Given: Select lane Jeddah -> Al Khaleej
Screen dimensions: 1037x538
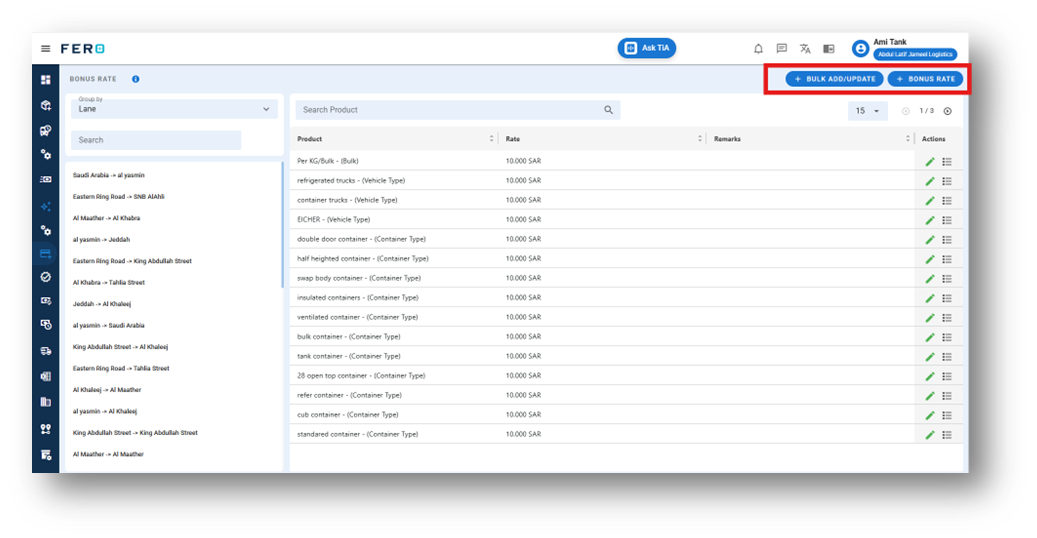Looking at the screenshot, I should [x=102, y=304].
